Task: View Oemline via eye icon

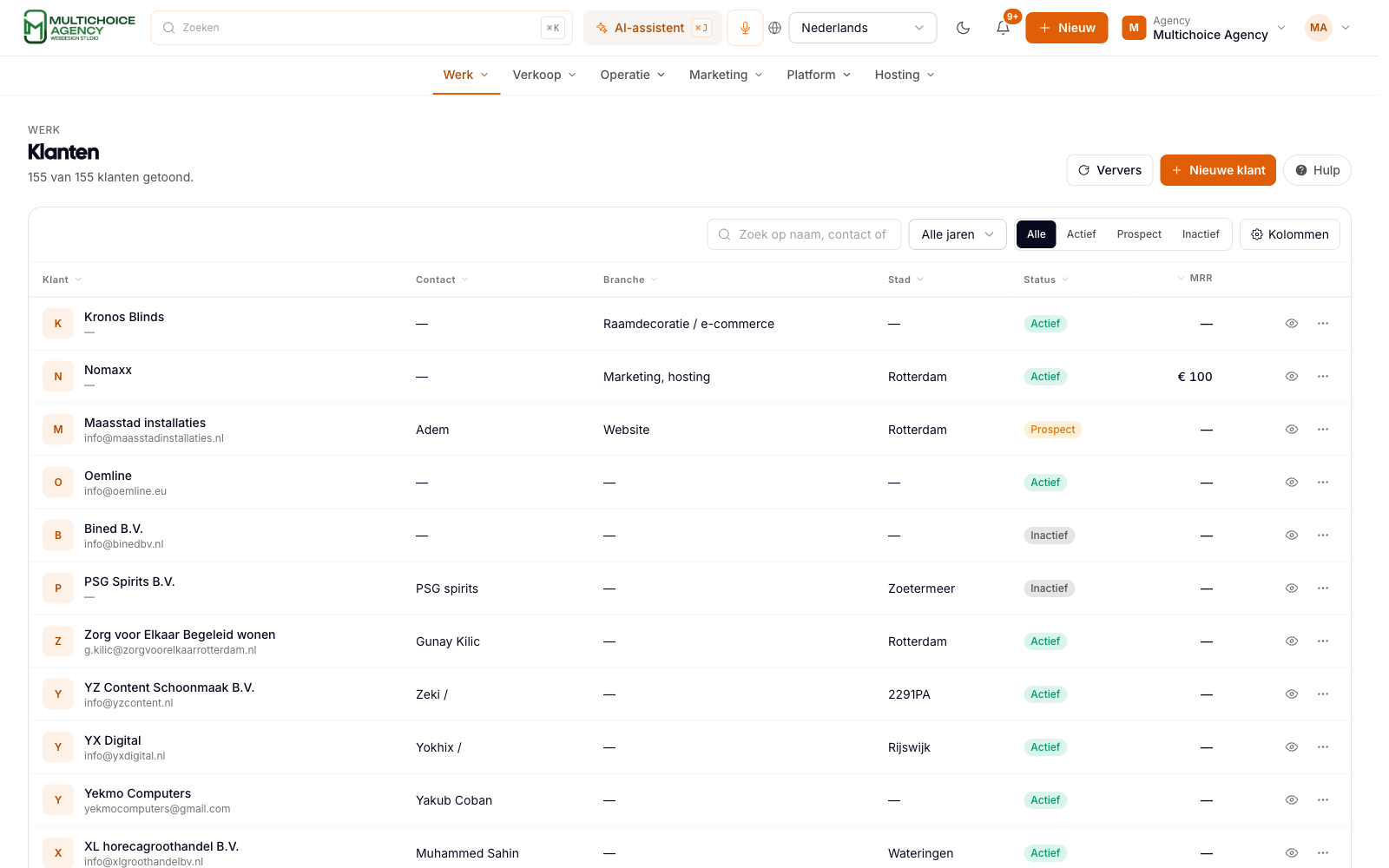Action: 1292,483
